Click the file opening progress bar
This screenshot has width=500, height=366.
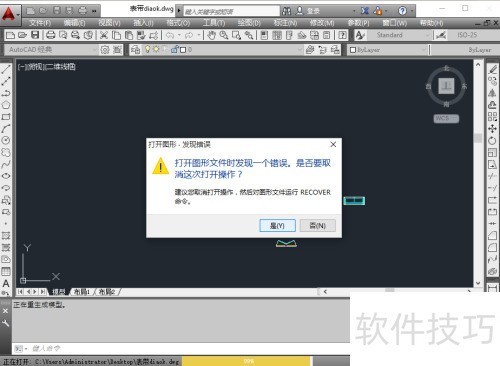[x=247, y=361]
